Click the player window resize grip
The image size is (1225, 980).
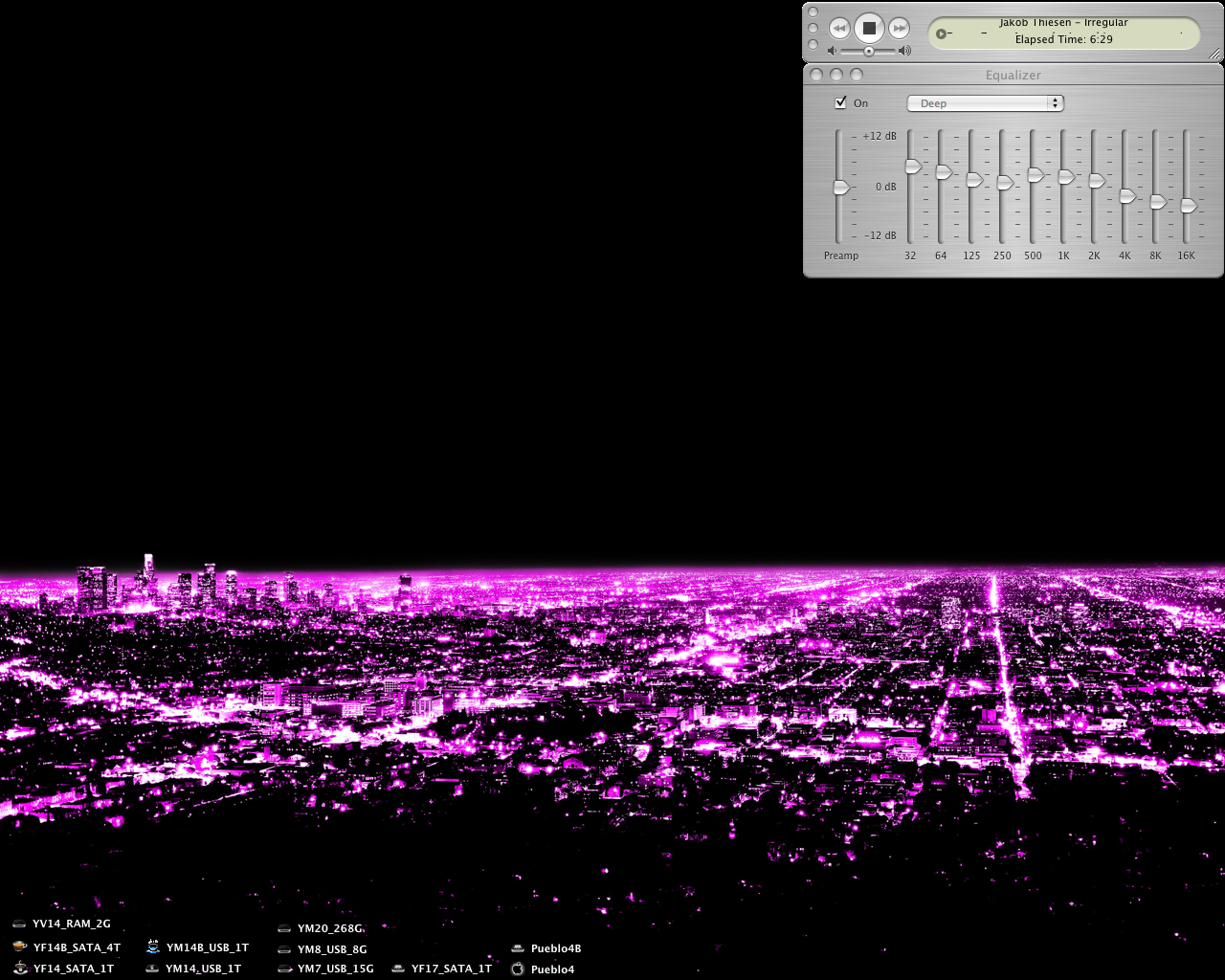(x=1214, y=55)
